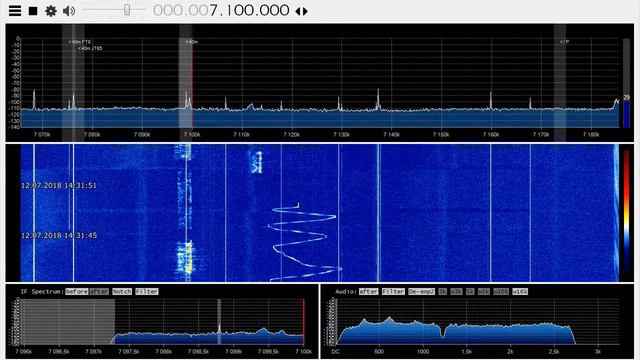
Task: Click the left tuning step arrow
Action: point(298,11)
